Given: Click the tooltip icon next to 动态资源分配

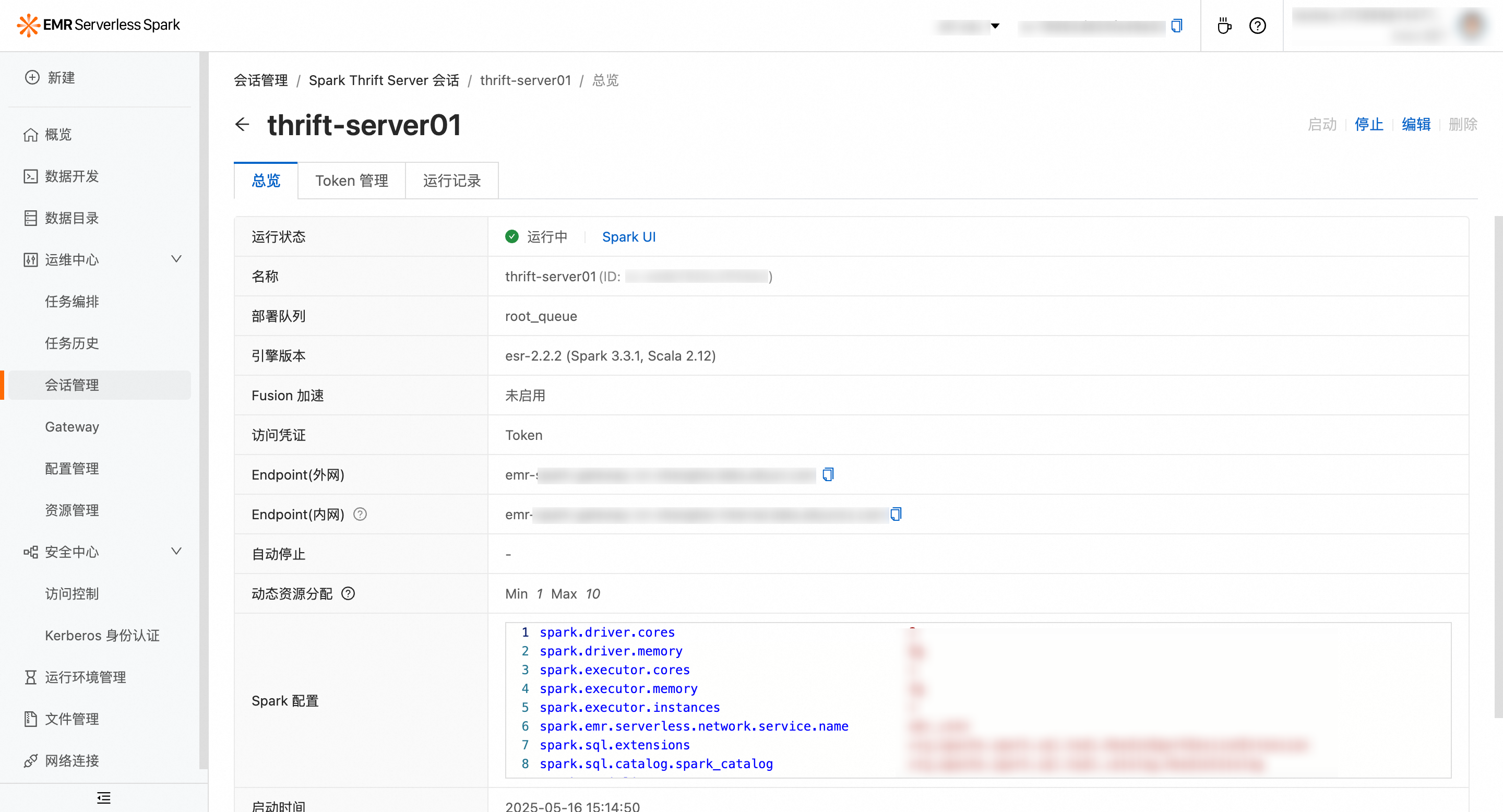Looking at the screenshot, I should pyautogui.click(x=348, y=593).
